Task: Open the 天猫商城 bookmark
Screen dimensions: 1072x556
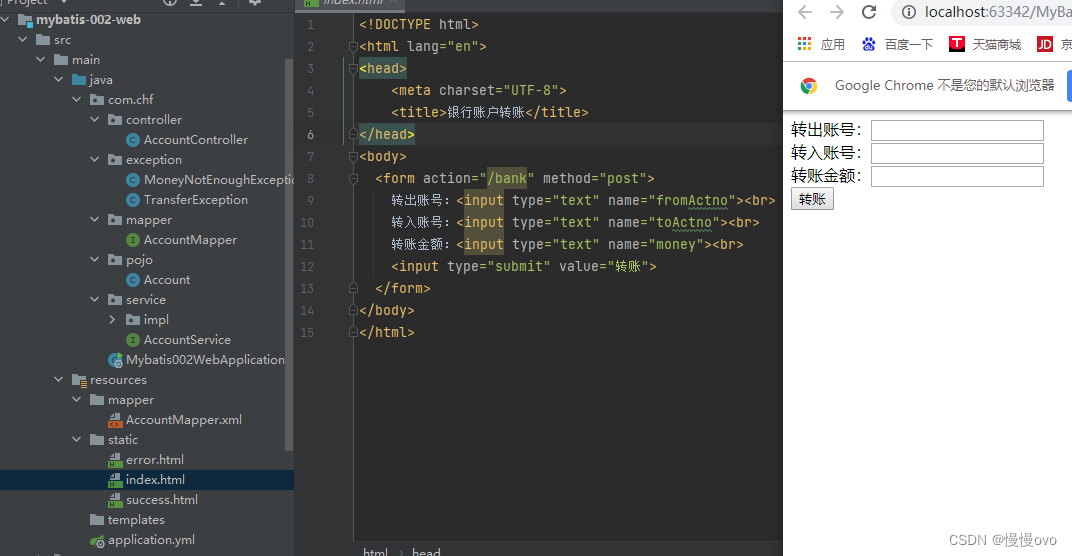Action: [985, 44]
